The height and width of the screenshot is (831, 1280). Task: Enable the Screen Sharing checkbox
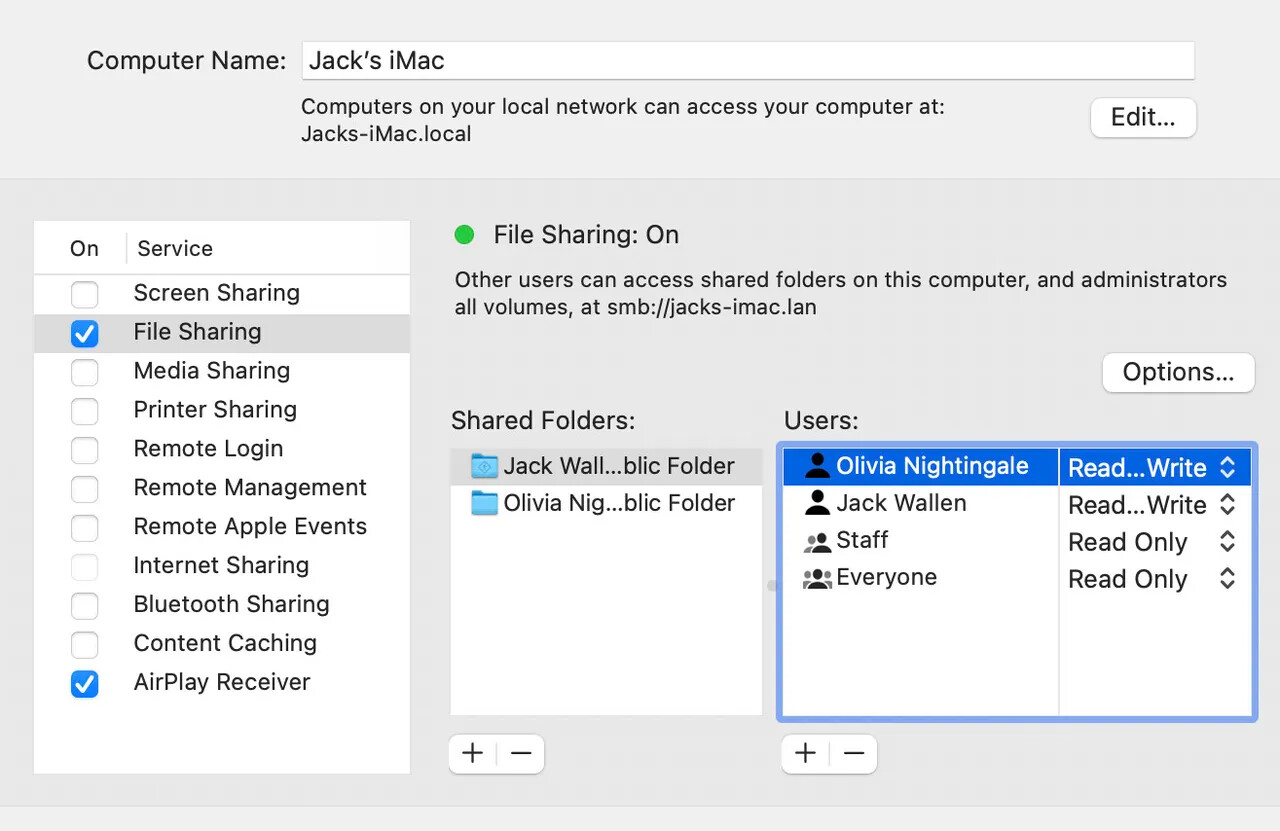pyautogui.click(x=85, y=294)
